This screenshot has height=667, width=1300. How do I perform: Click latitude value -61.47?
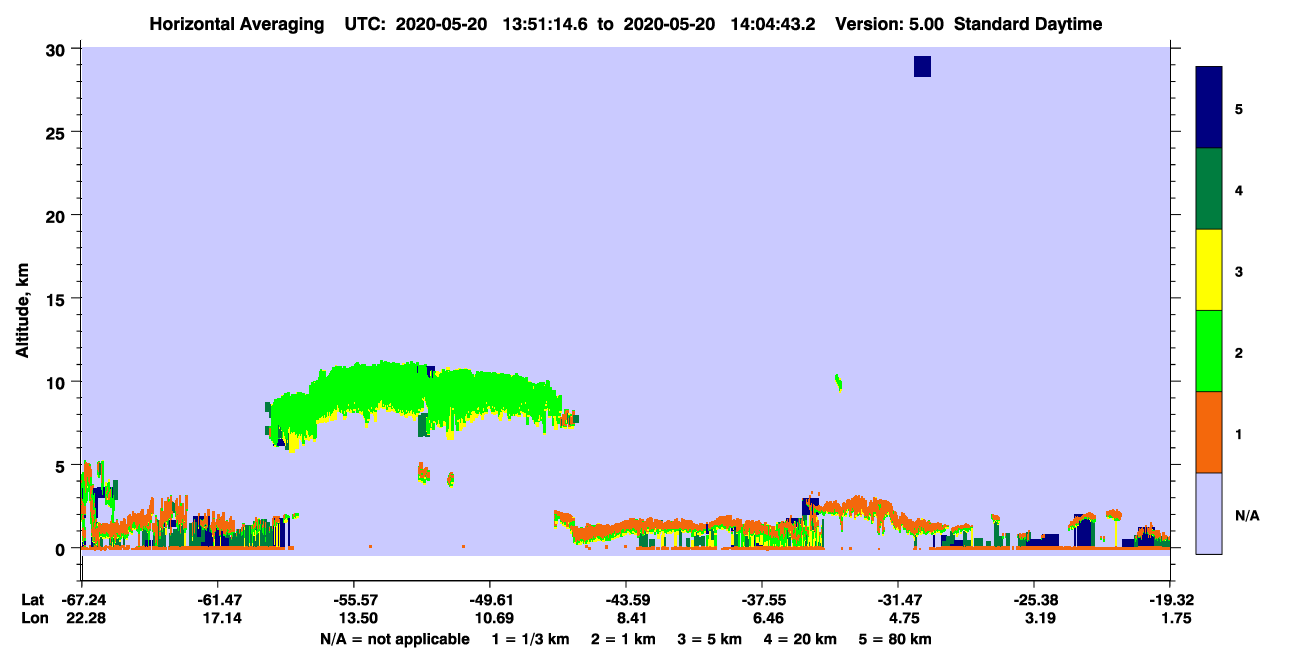point(218,600)
